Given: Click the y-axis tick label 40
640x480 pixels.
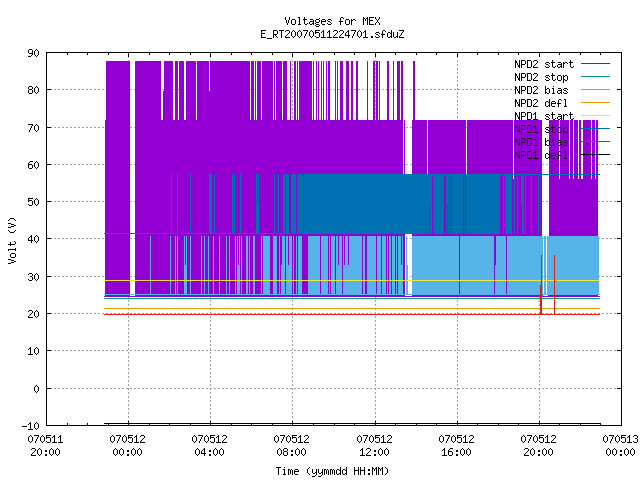Looking at the screenshot, I should (x=33, y=239).
